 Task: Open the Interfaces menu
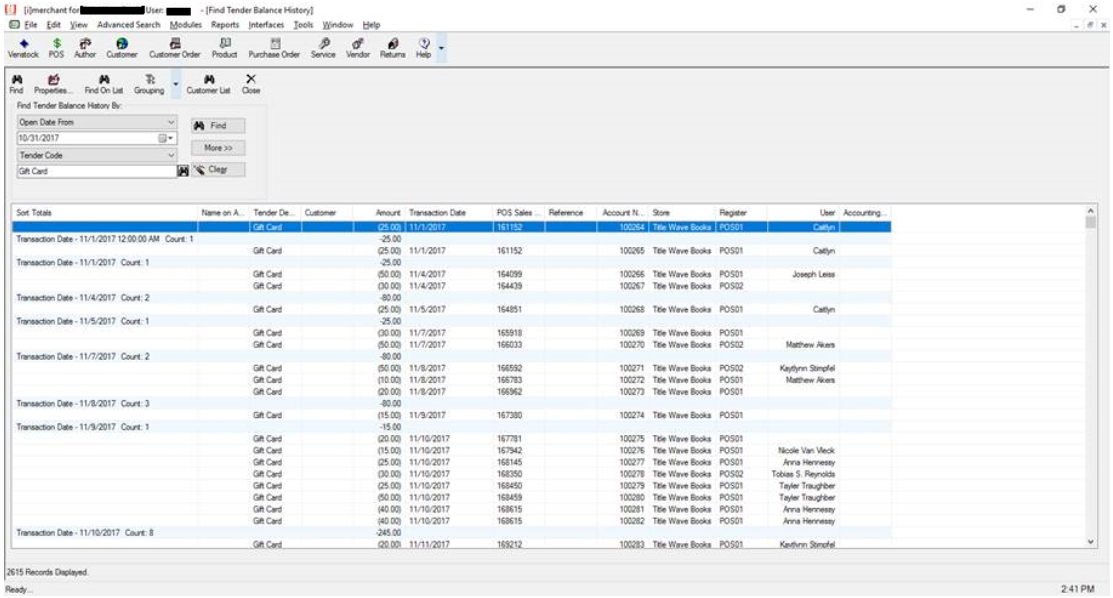[266, 25]
